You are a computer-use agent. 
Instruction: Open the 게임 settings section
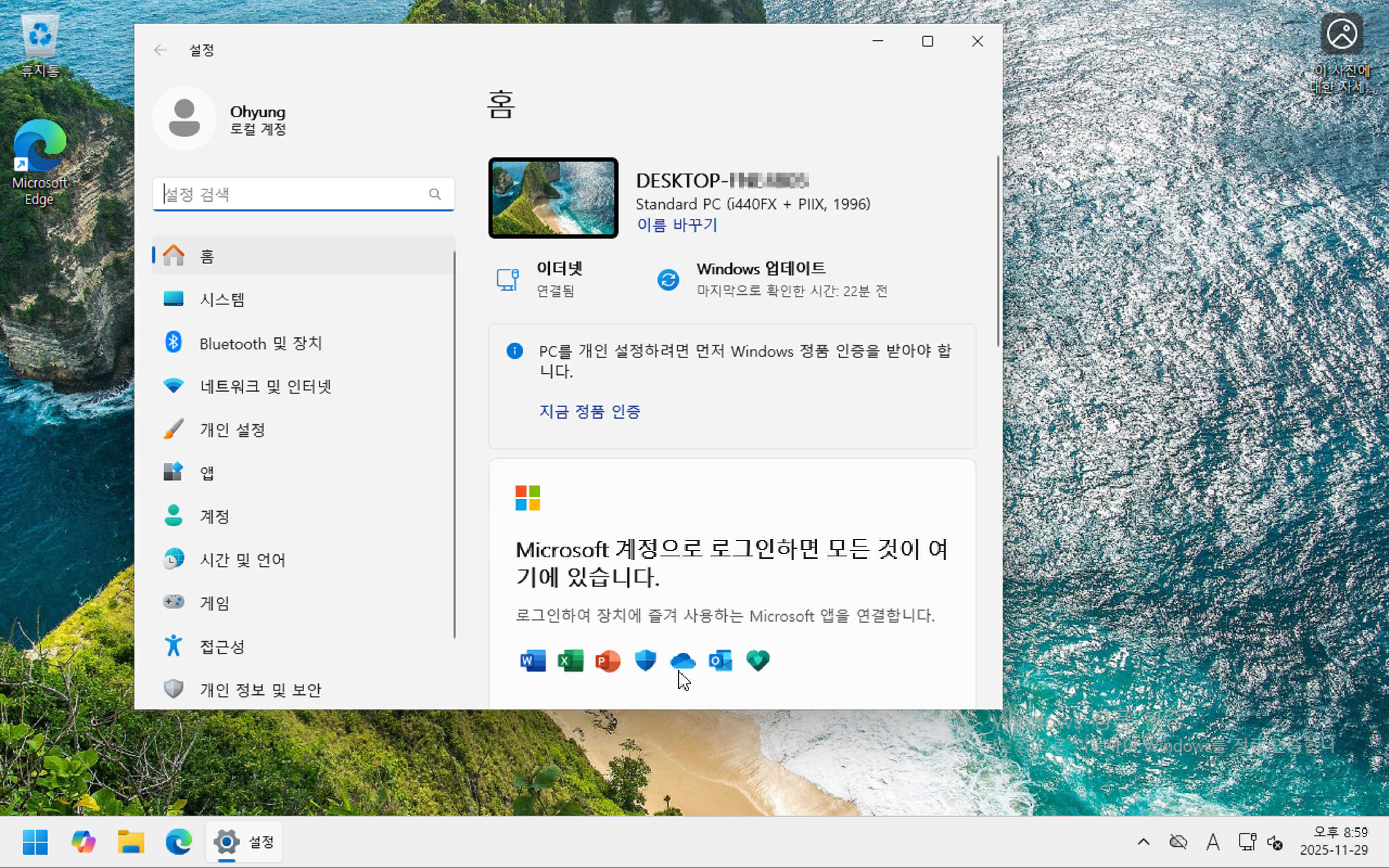click(214, 603)
